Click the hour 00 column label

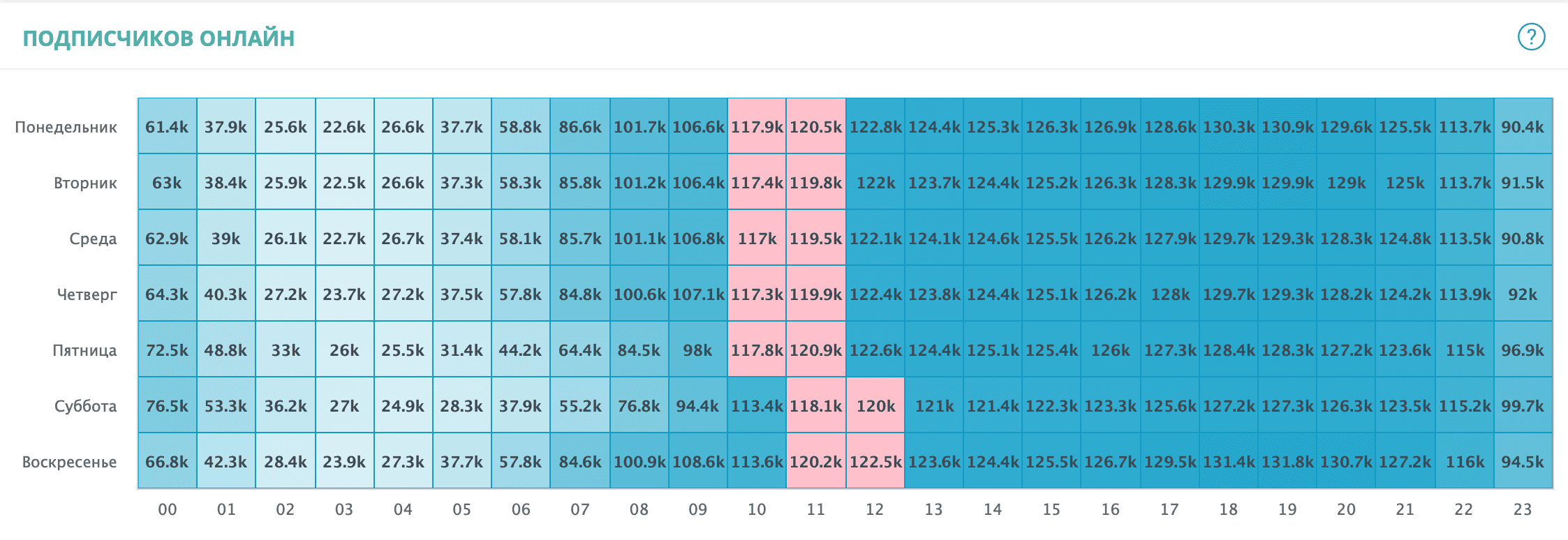[x=167, y=509]
